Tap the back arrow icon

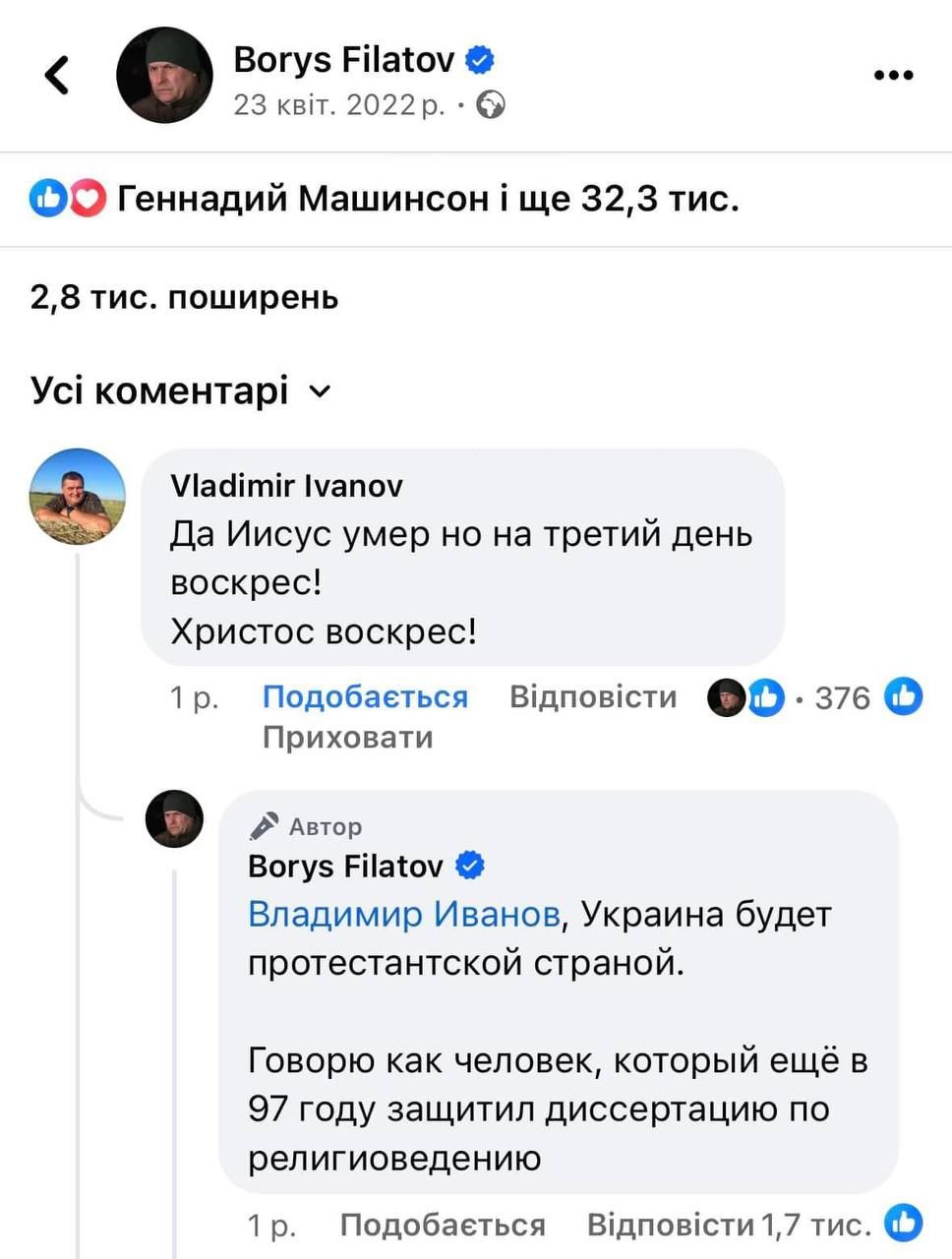point(58,76)
